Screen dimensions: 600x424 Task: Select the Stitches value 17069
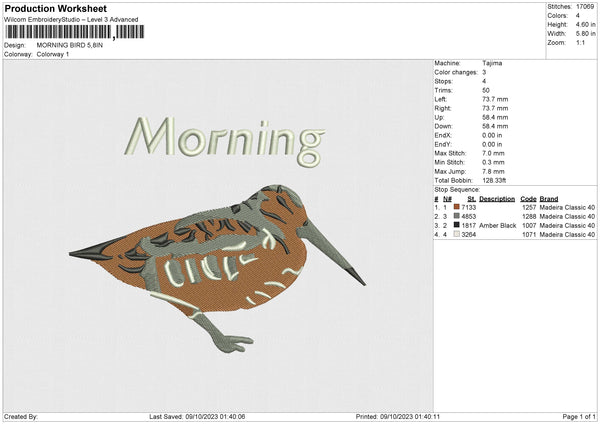pos(586,7)
